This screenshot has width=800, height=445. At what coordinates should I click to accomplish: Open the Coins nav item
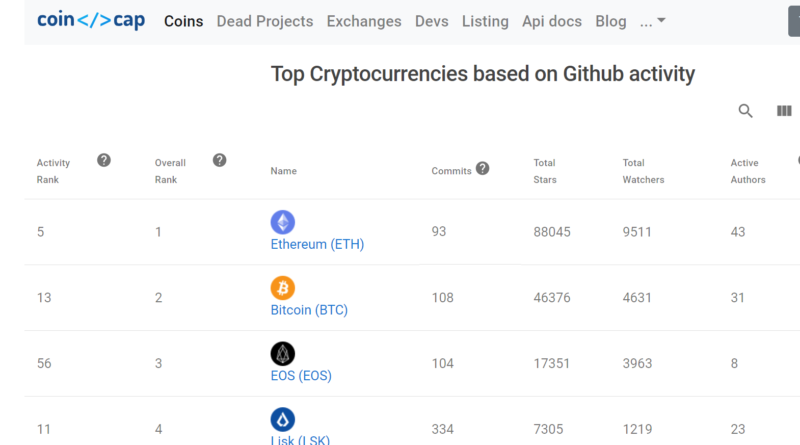[x=184, y=21]
